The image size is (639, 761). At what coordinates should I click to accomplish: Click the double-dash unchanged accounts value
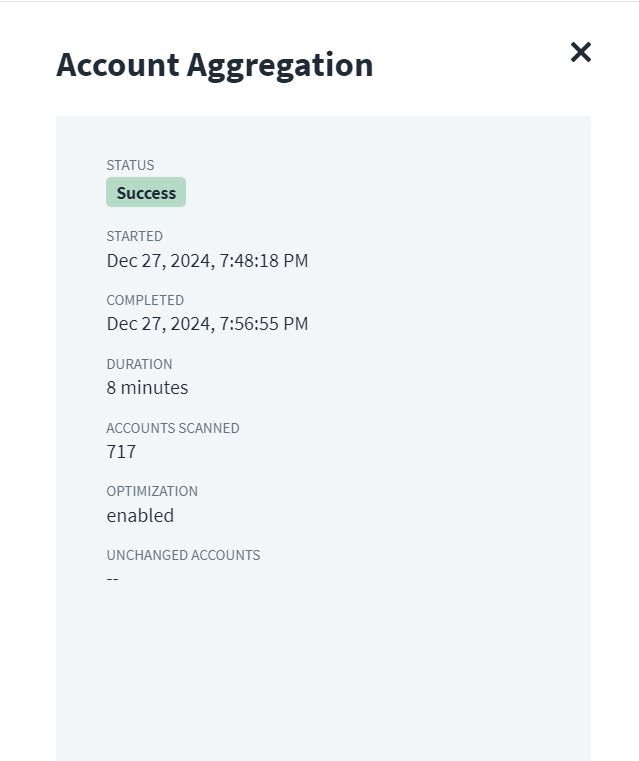tap(113, 579)
